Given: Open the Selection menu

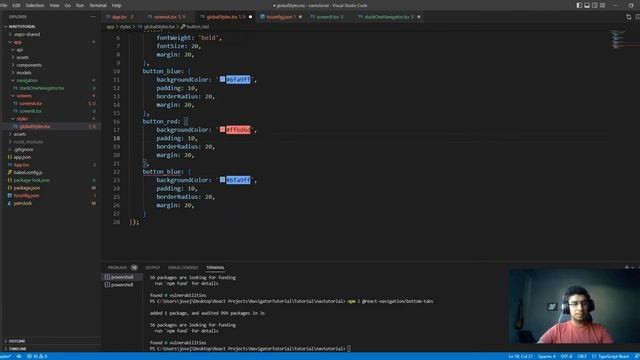Looking at the screenshot, I should [x=35, y=5].
